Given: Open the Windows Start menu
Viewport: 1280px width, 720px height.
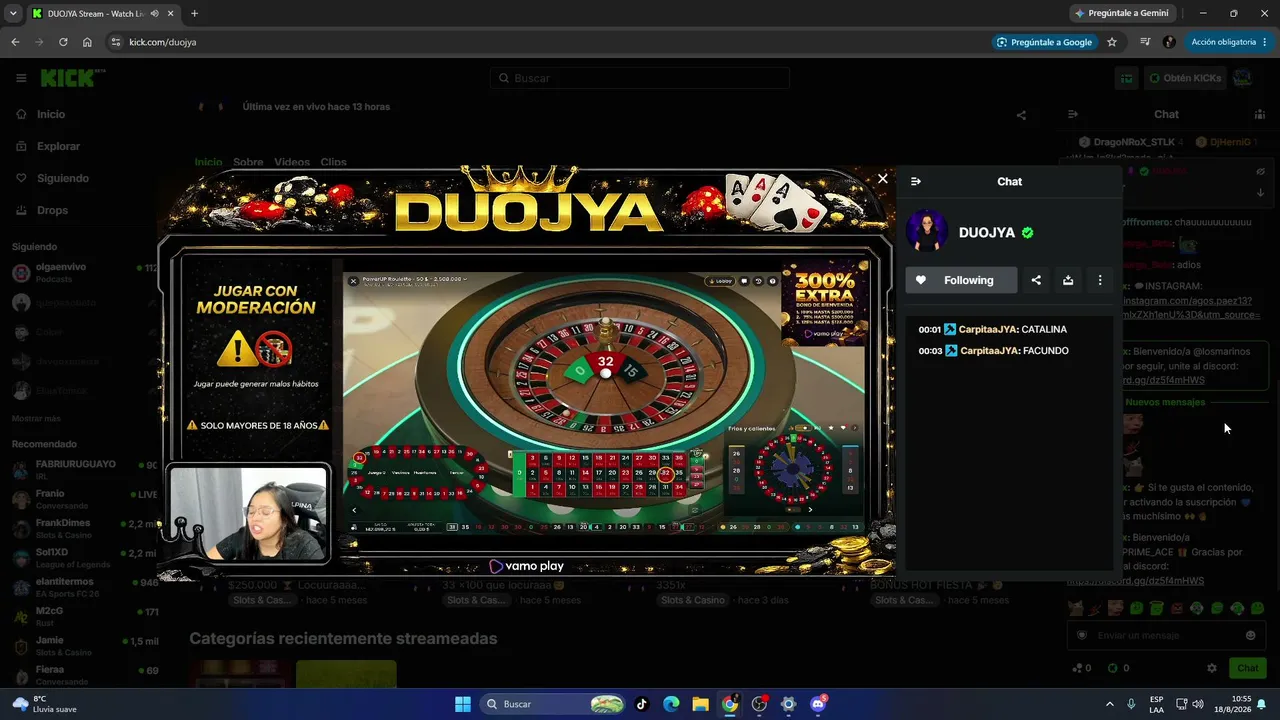Looking at the screenshot, I should [463, 704].
